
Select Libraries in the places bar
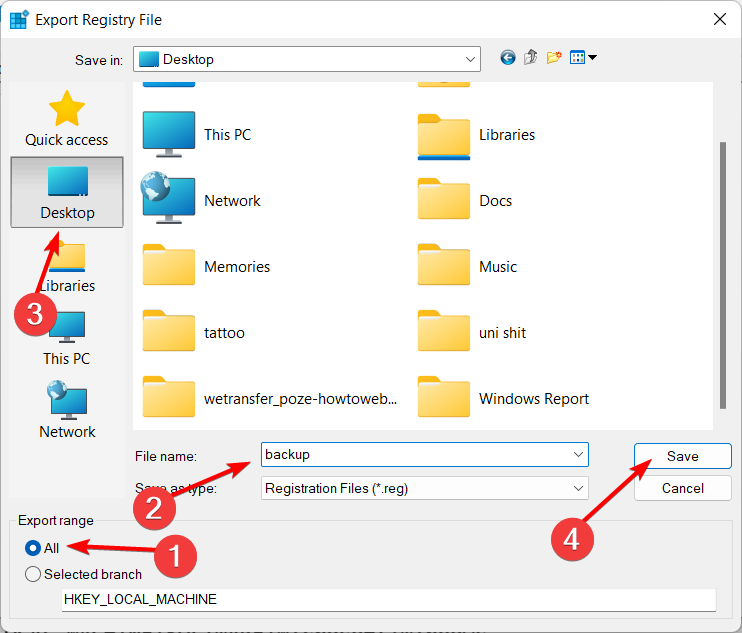(67, 266)
